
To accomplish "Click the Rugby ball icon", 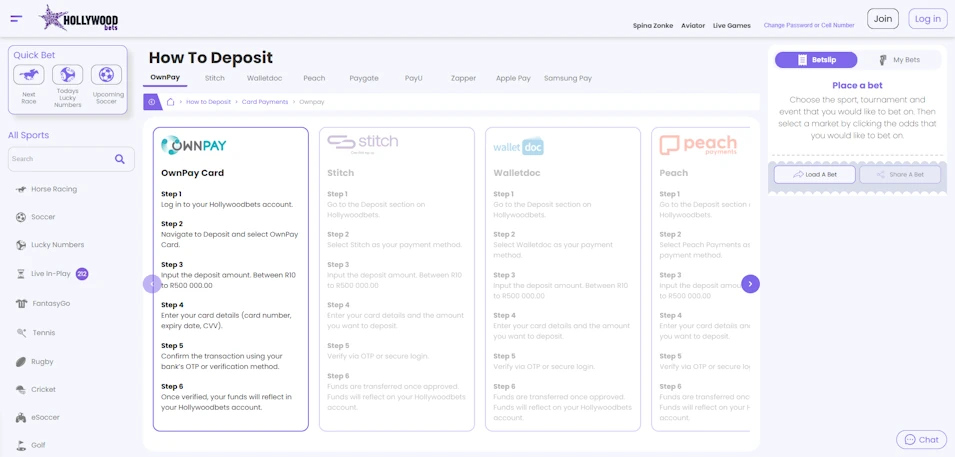I will coord(21,362).
